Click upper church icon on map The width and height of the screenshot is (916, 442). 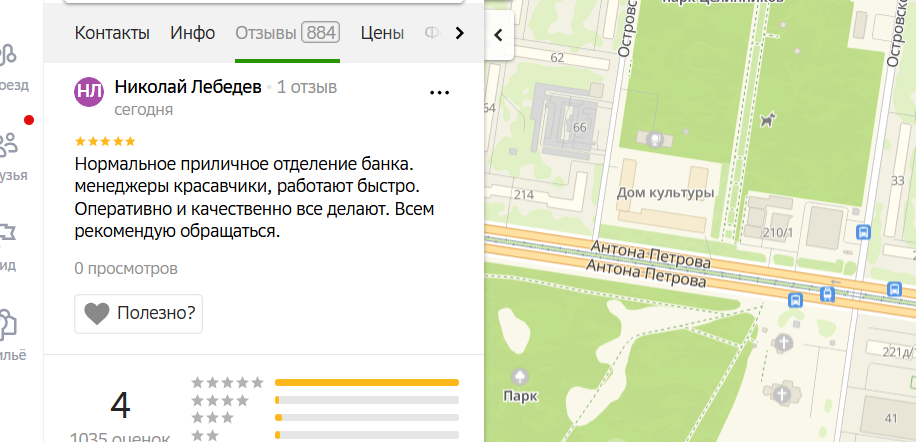[782, 343]
